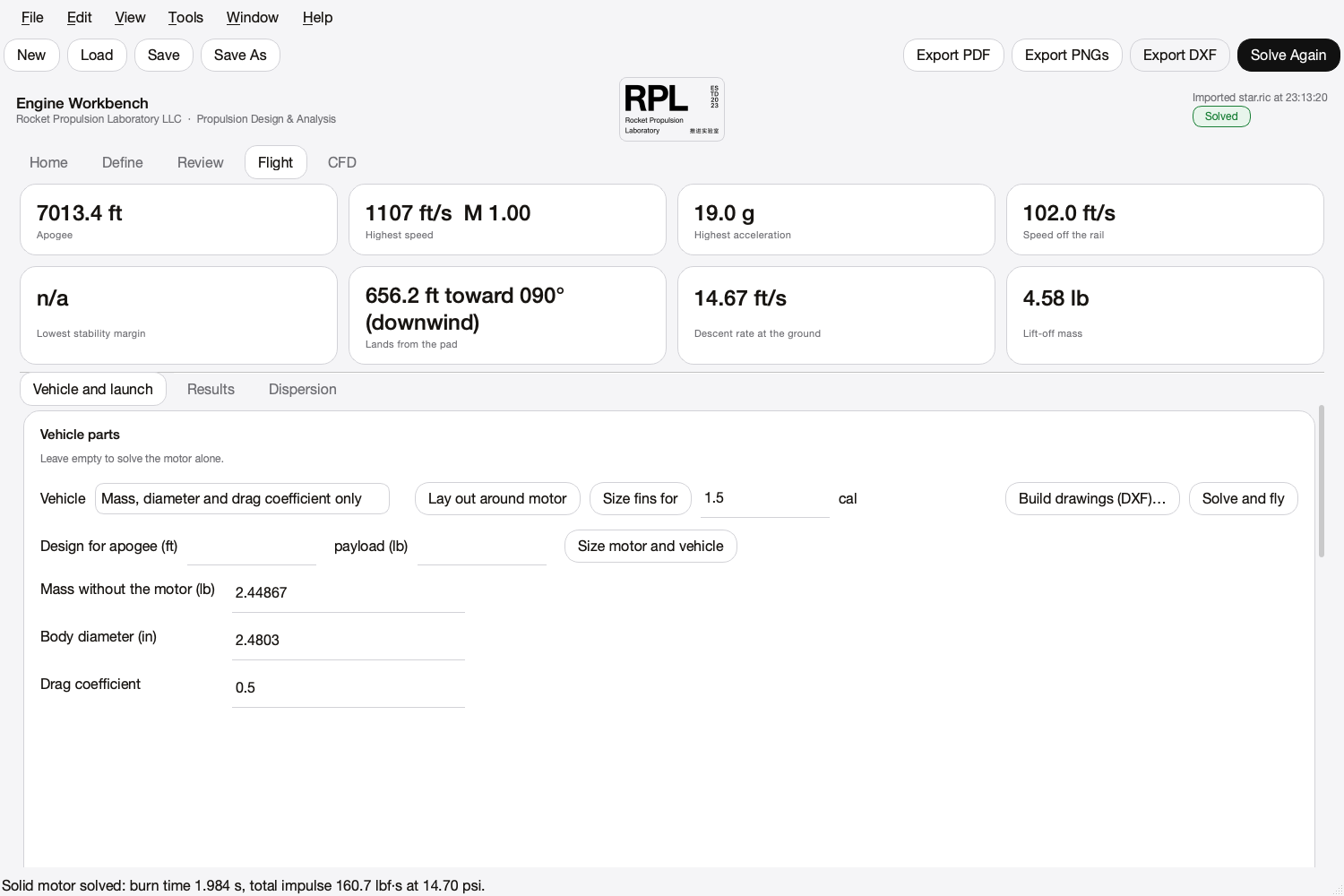
Task: Open the Results sub-tab
Action: 211,389
